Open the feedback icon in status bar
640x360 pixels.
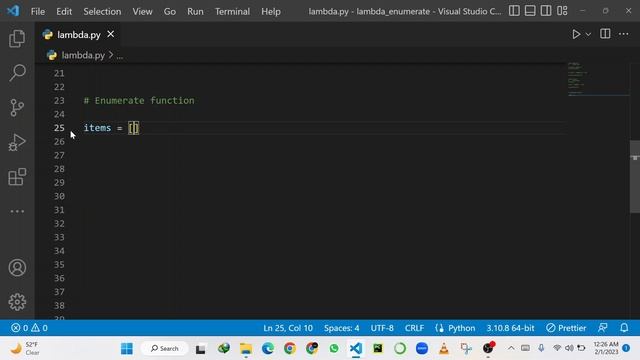pyautogui.click(x=602, y=328)
